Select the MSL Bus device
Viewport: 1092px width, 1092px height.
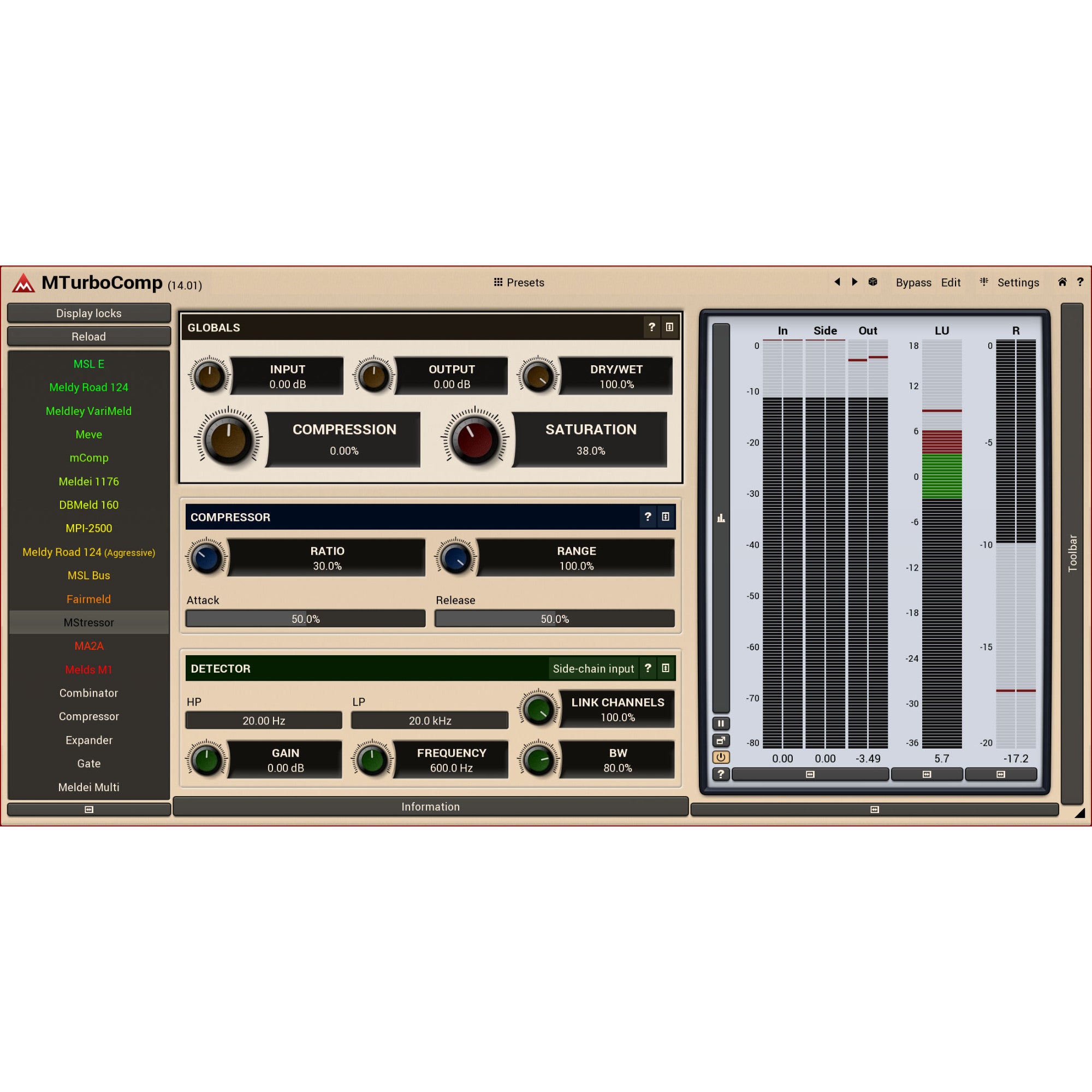89,575
